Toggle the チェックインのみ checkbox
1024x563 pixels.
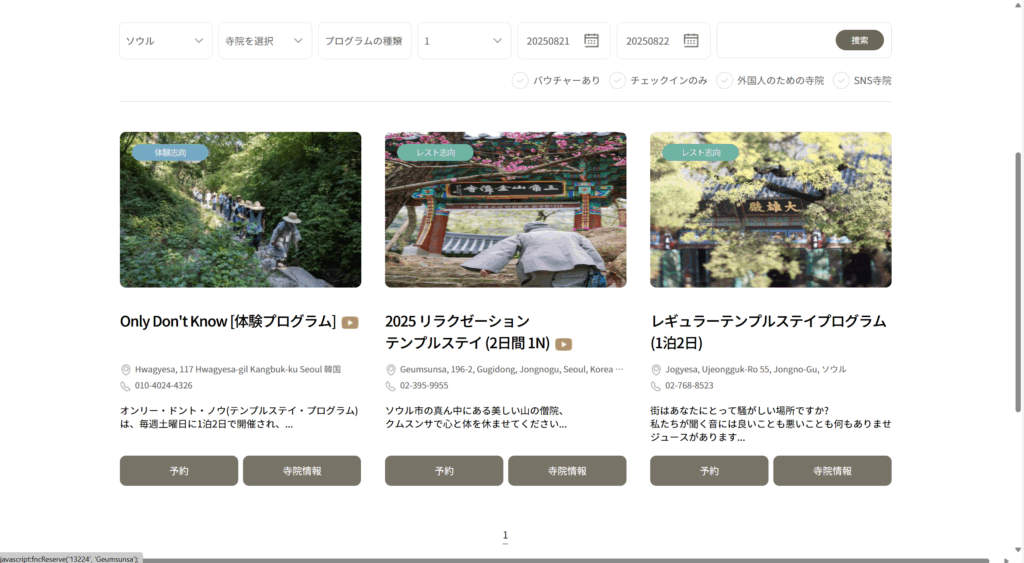(617, 80)
